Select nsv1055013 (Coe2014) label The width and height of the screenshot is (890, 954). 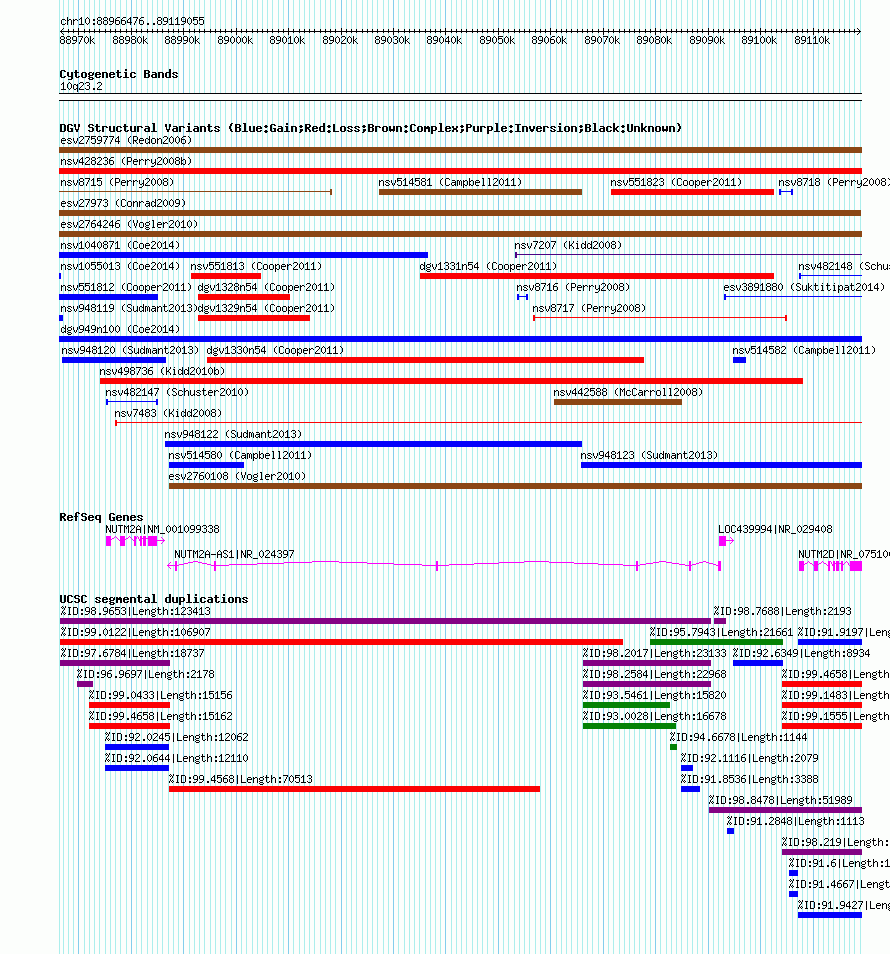pyautogui.click(x=120, y=266)
